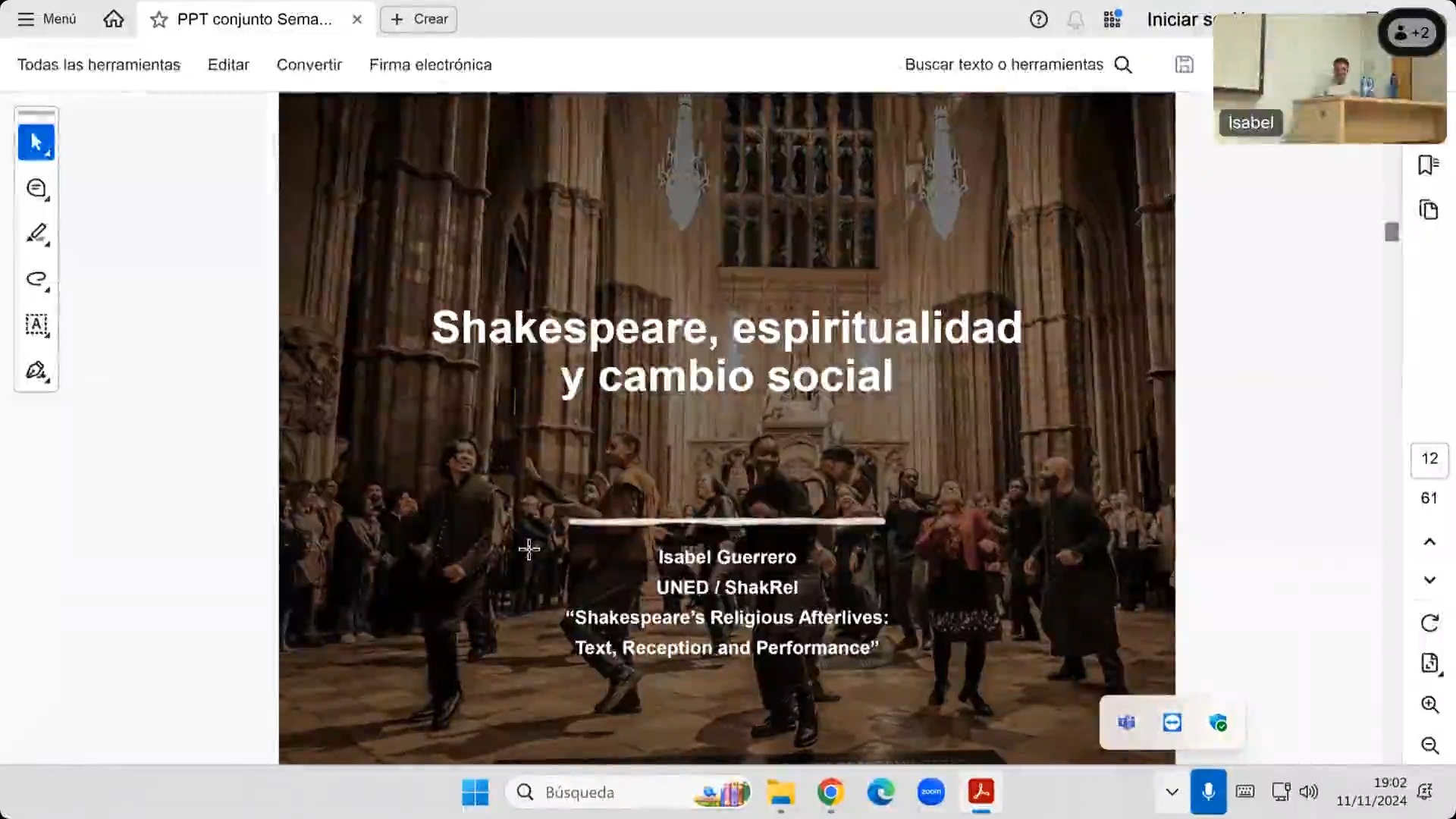
Task: Open Adobe Acrobat from taskbar
Action: [981, 792]
